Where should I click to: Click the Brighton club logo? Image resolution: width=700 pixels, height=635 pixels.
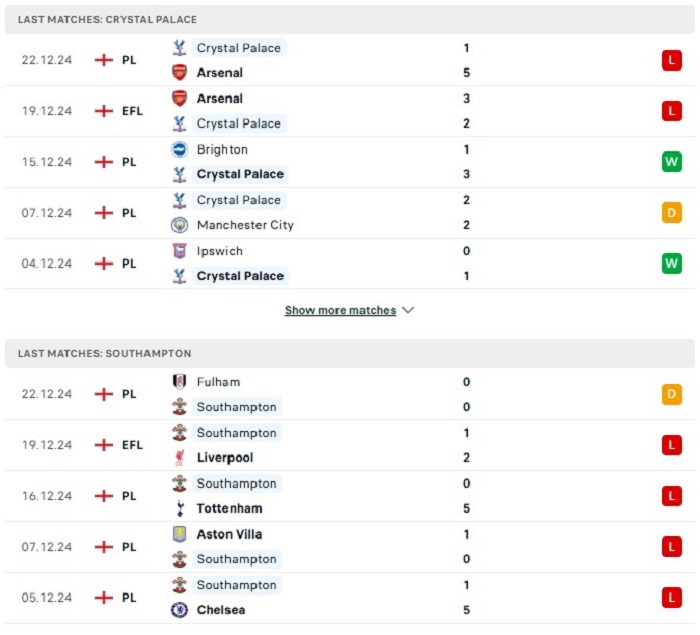pos(179,149)
